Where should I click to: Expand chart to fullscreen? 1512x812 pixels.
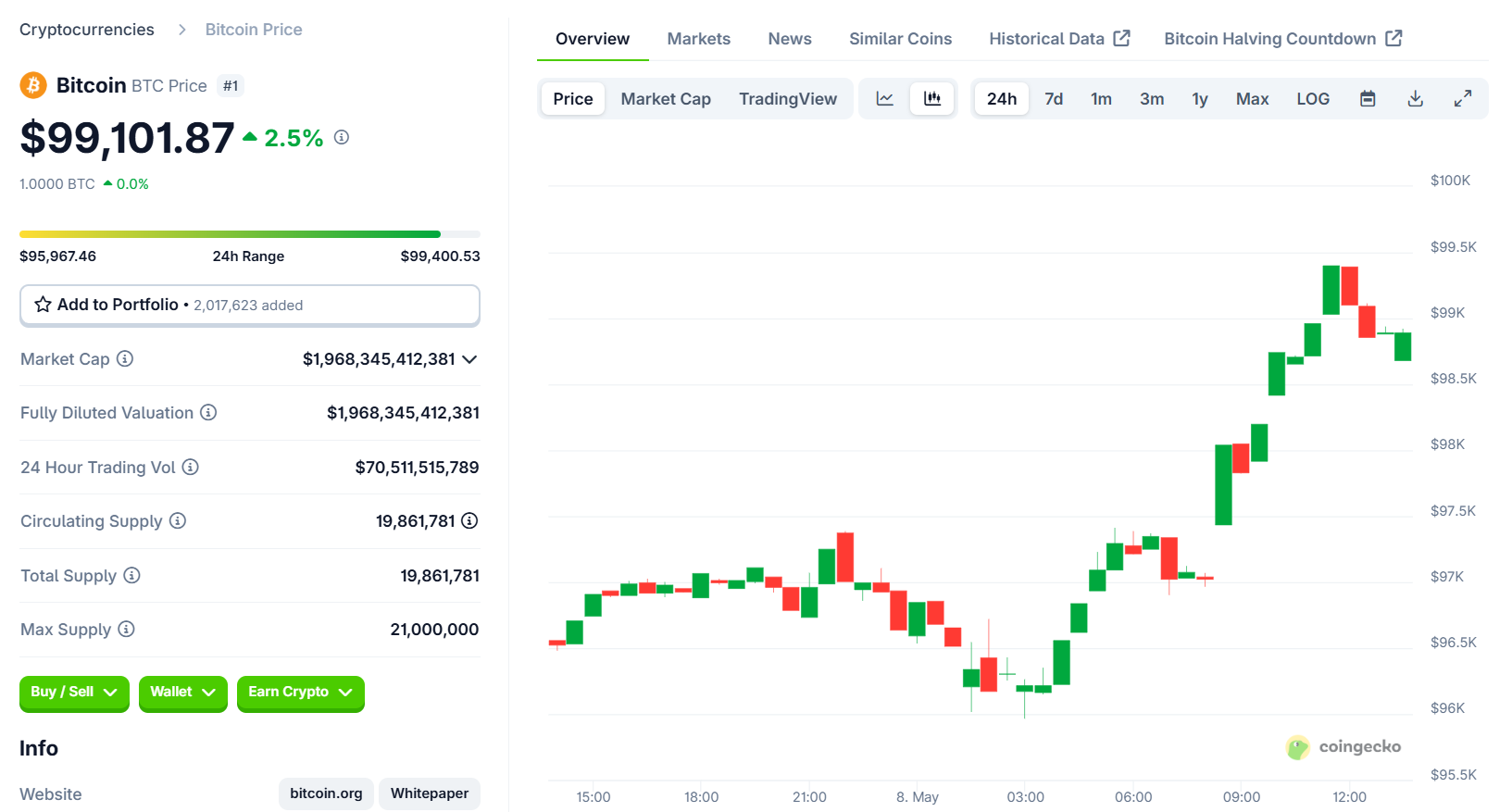pyautogui.click(x=1463, y=98)
